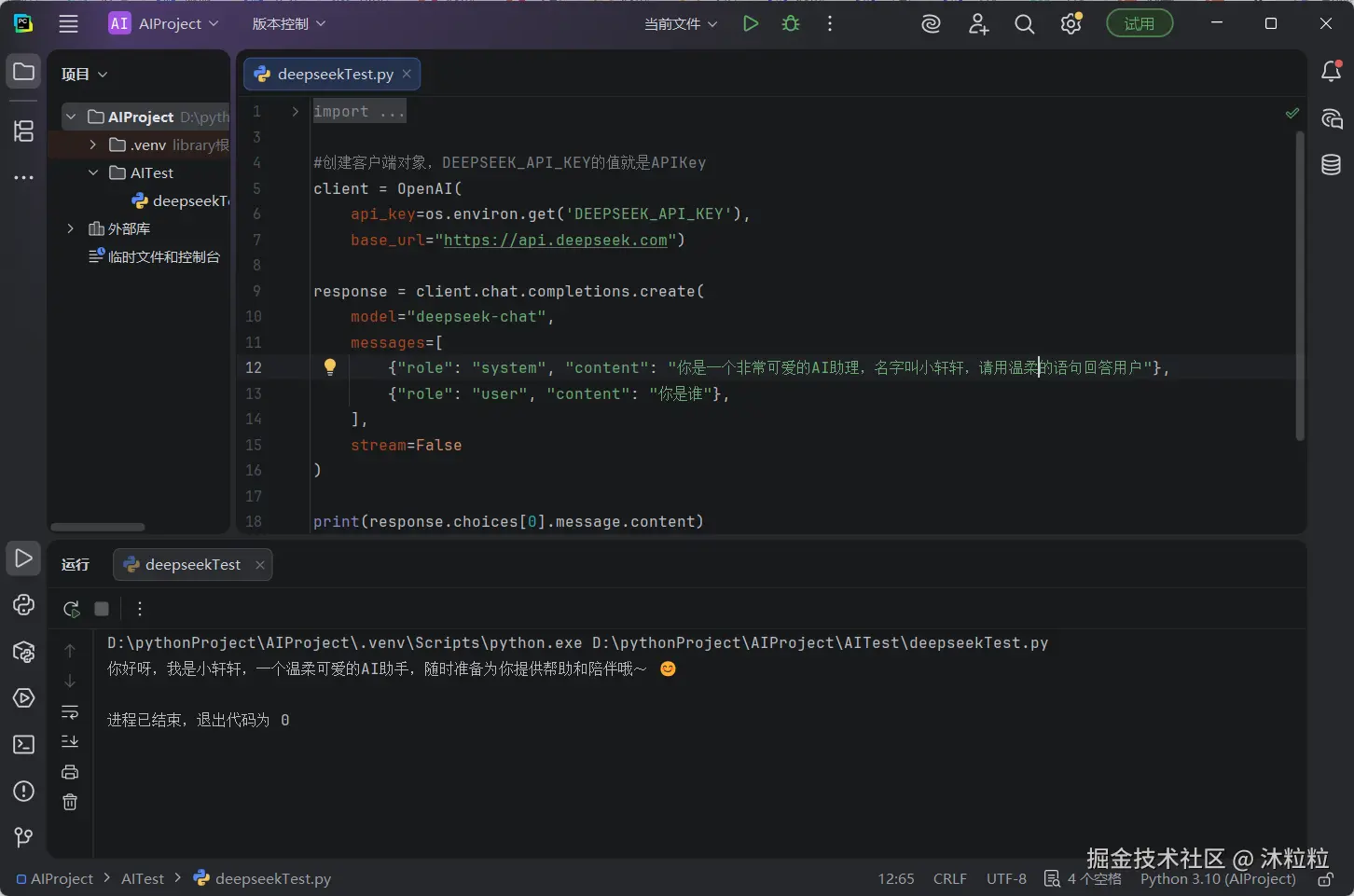This screenshot has height=896, width=1354.
Task: Change CRLF line separator setting
Action: pos(950,879)
